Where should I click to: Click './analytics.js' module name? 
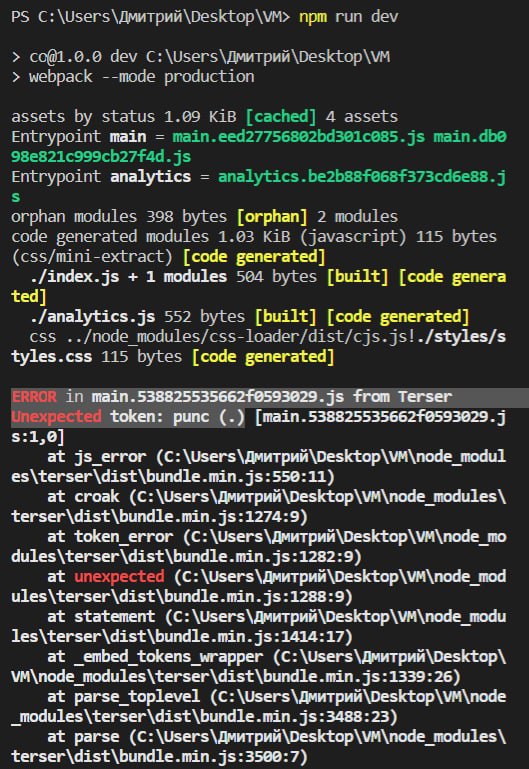click(92, 317)
